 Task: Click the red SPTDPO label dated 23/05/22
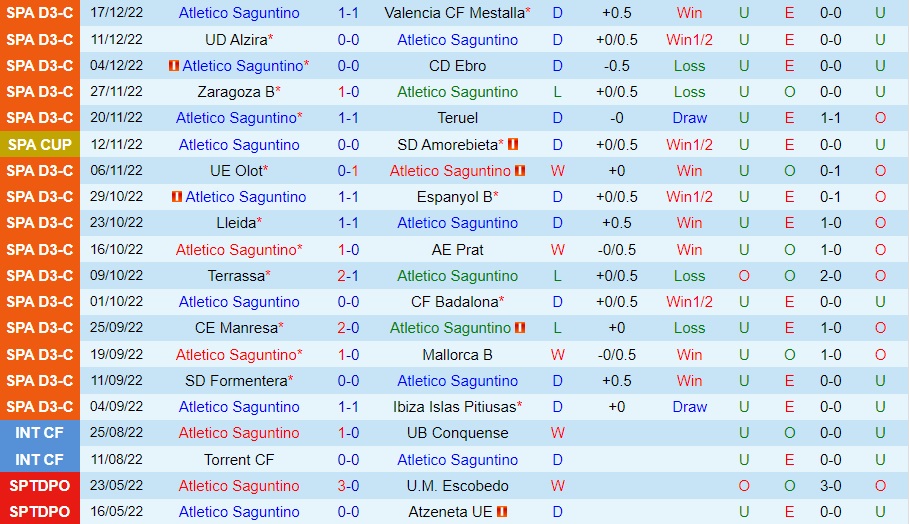pyautogui.click(x=40, y=486)
